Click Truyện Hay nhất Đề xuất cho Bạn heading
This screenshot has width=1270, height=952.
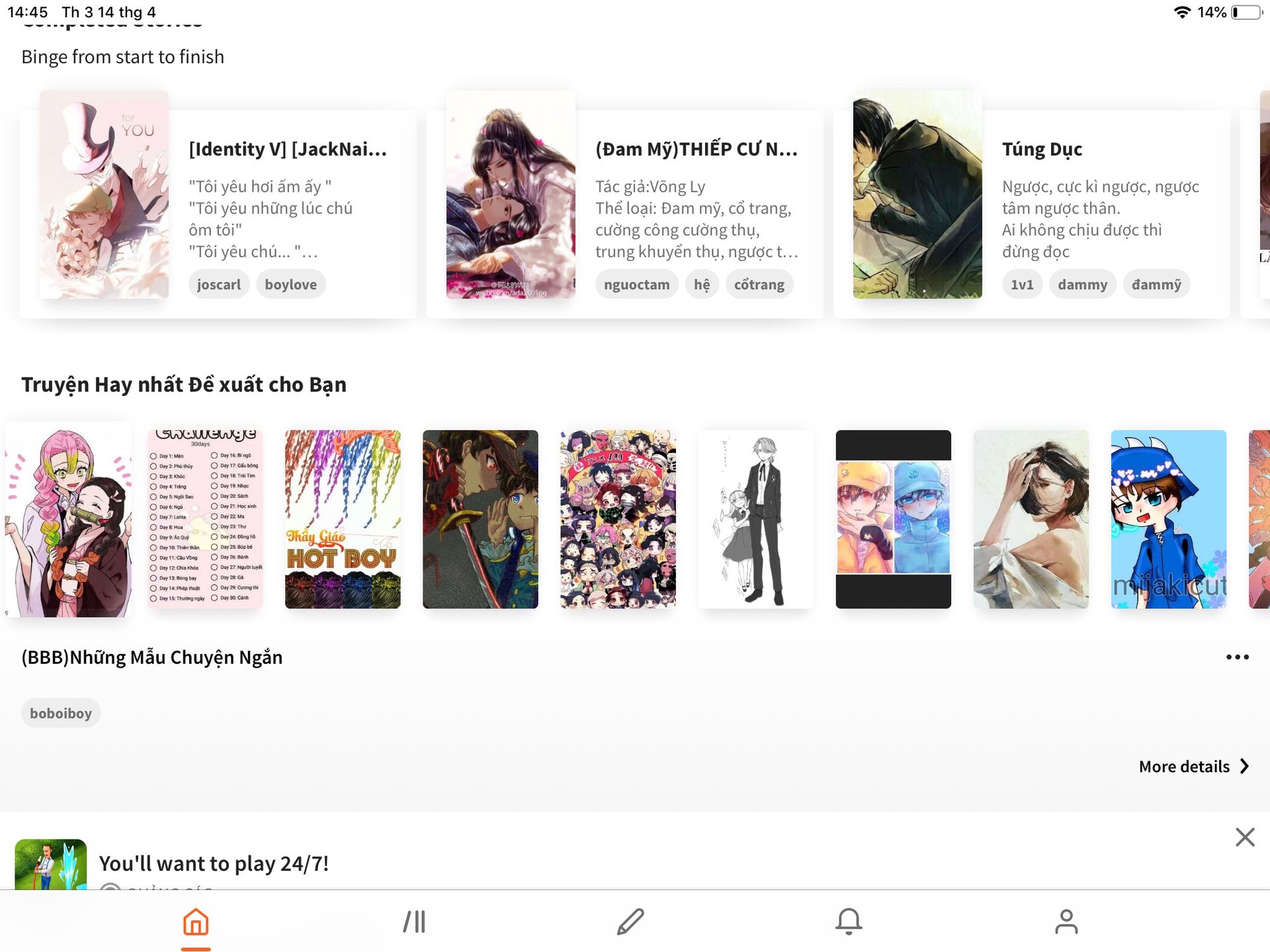184,384
